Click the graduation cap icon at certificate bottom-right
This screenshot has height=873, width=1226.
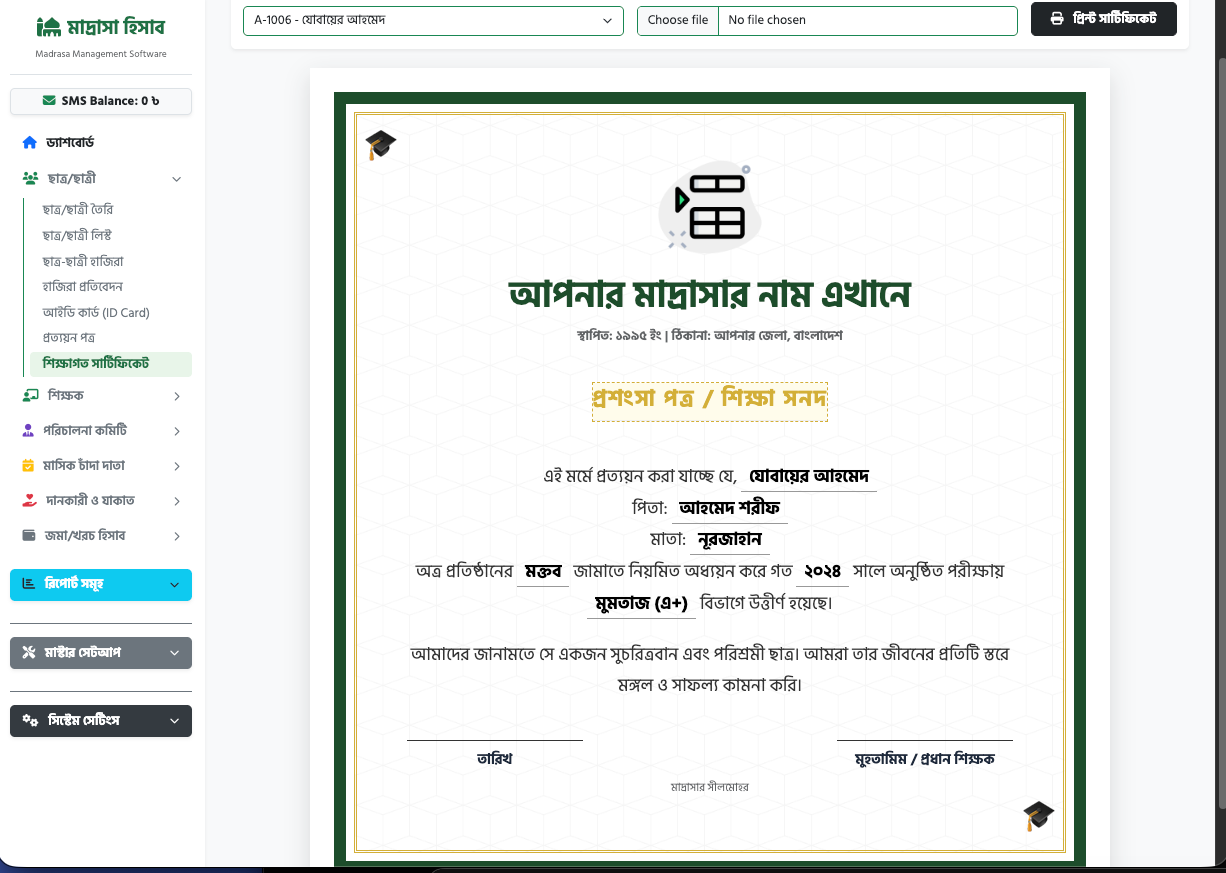[1039, 816]
